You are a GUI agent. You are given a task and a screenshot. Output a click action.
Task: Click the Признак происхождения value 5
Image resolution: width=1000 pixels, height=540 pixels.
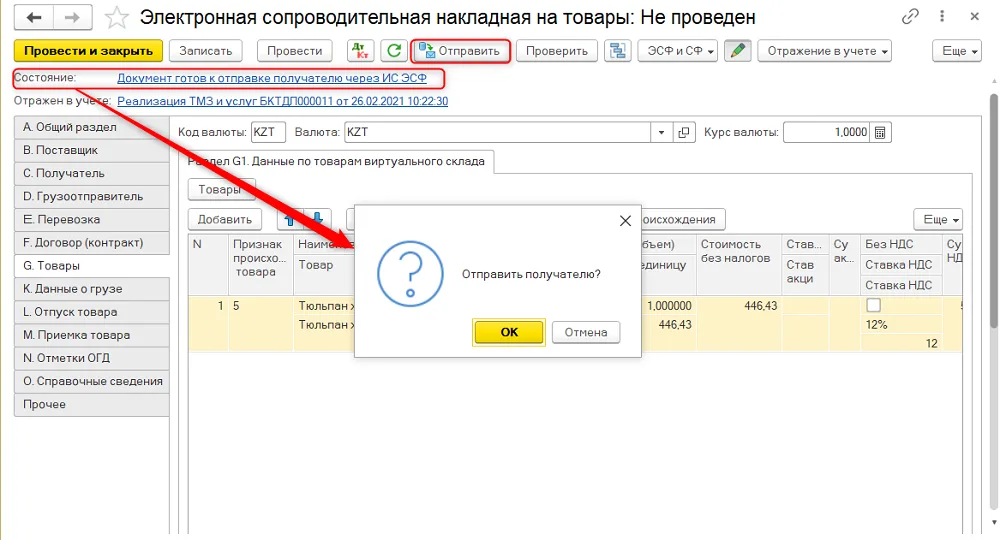261,306
